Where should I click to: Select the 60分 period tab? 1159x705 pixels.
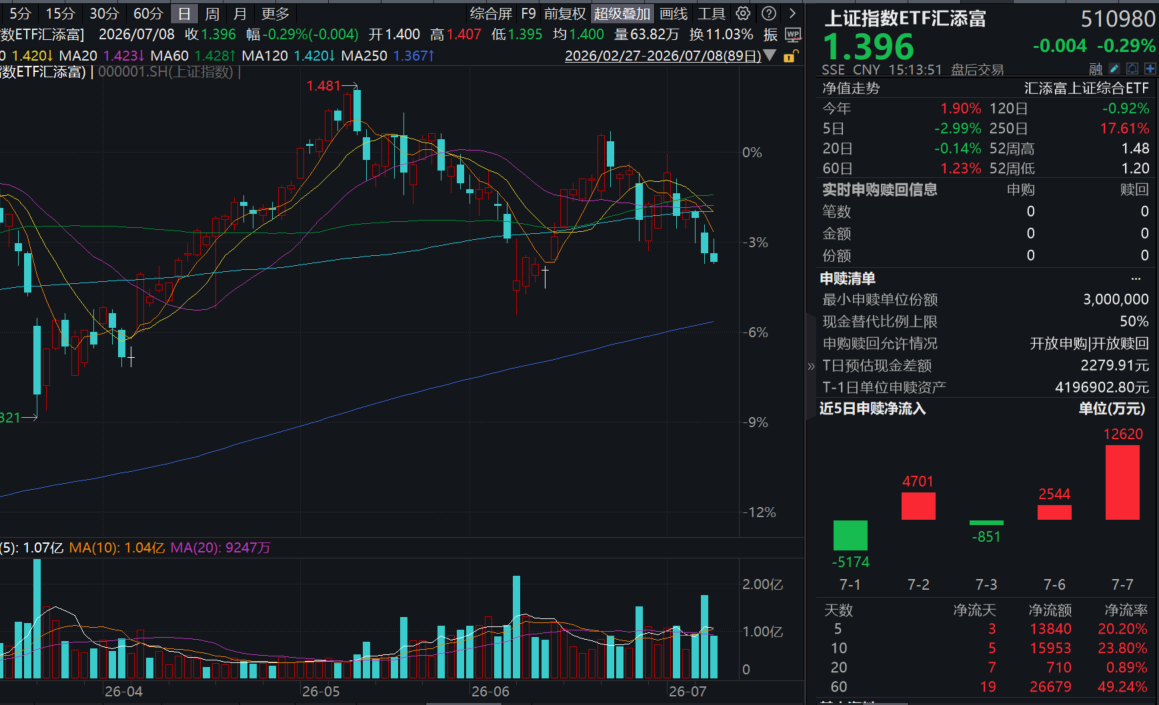149,13
